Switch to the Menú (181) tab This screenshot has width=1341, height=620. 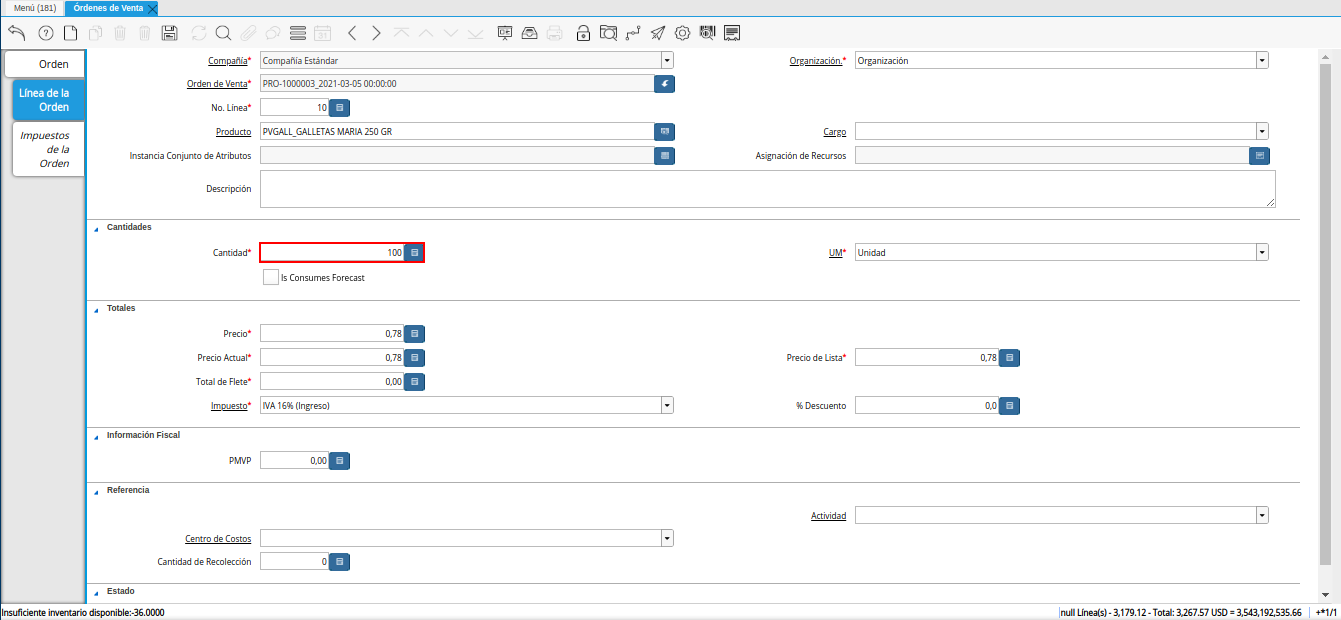[x=34, y=8]
